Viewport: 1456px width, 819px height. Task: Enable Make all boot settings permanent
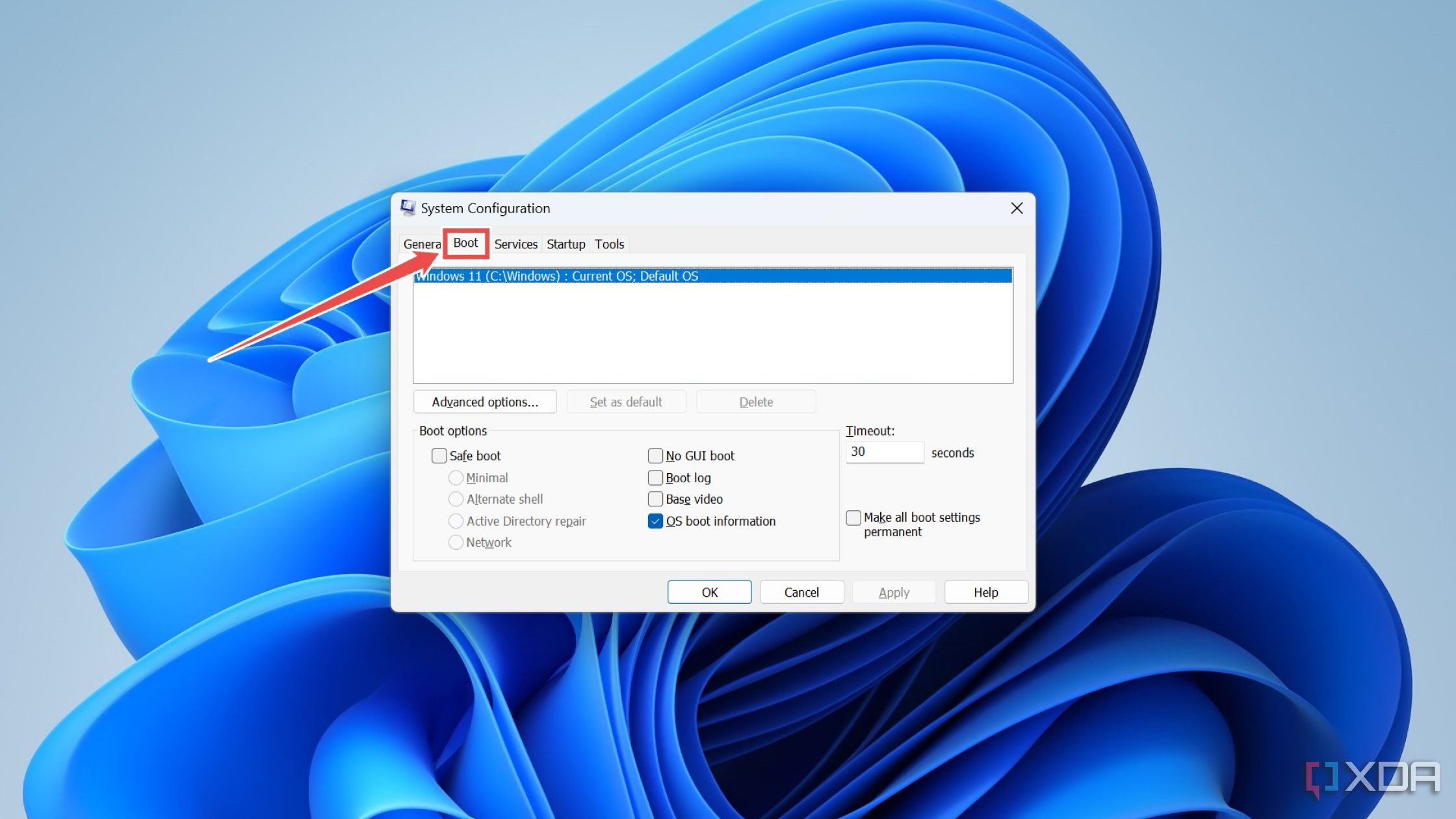coord(854,517)
